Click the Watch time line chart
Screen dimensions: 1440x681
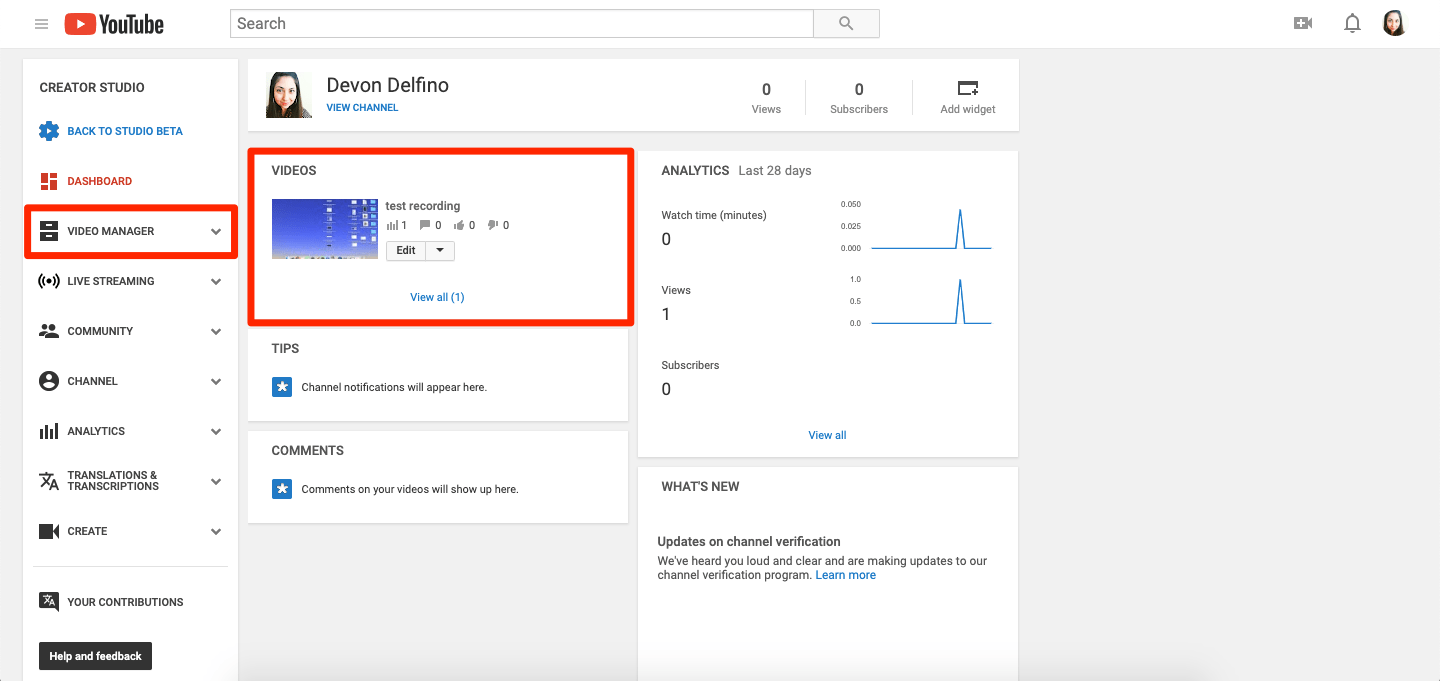pyautogui.click(x=930, y=228)
